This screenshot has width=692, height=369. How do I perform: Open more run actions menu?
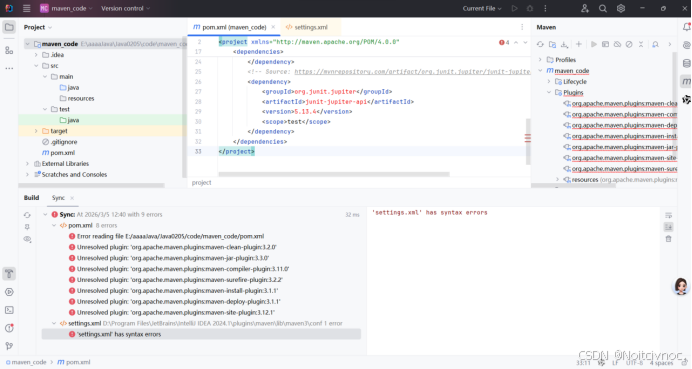point(545,8)
